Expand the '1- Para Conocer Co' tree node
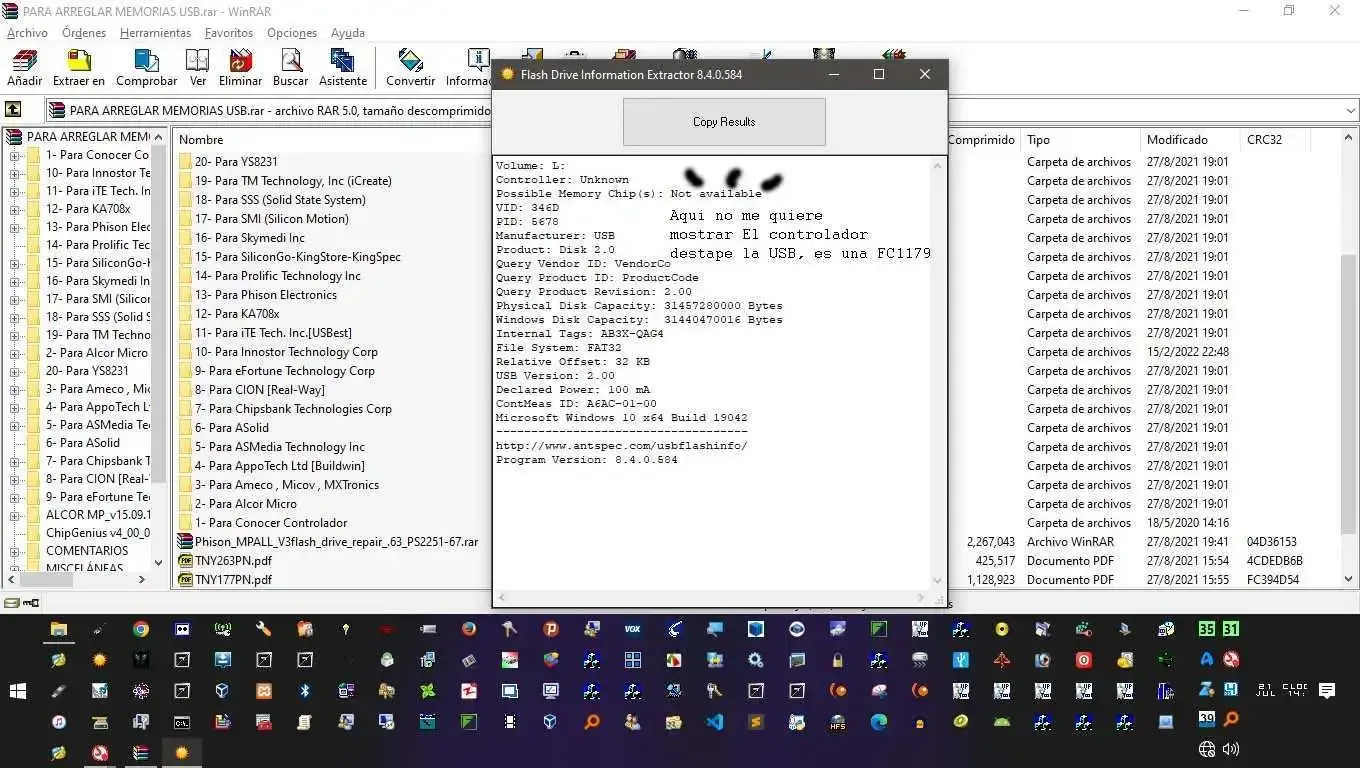This screenshot has height=768, width=1360. click(x=15, y=155)
